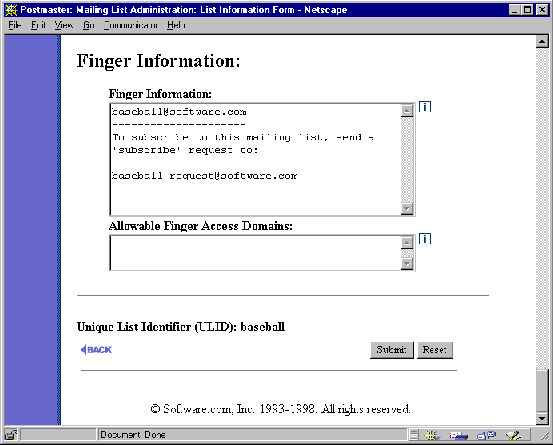Image resolution: width=553 pixels, height=445 pixels.
Task: Click inside the Finger Information text area
Action: 256,159
